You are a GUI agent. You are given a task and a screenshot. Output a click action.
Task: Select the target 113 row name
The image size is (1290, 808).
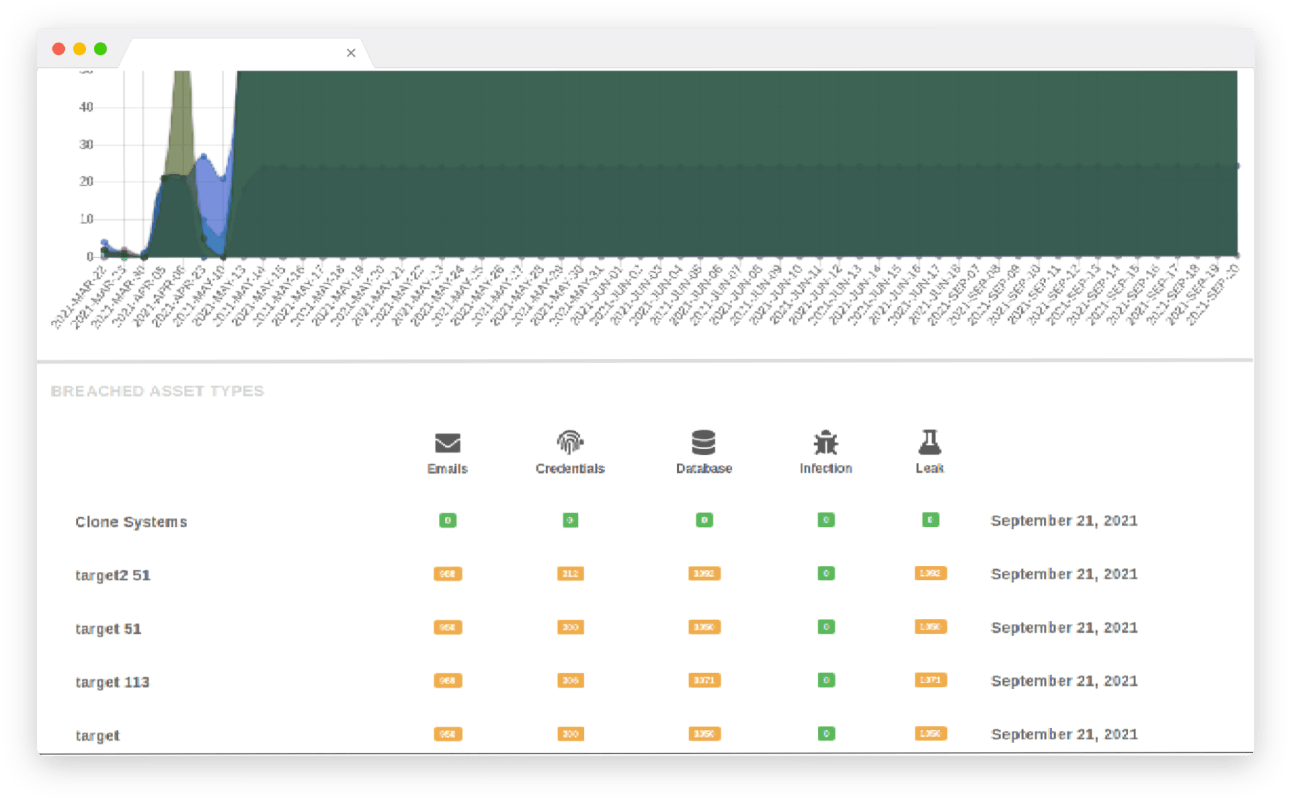(x=112, y=682)
